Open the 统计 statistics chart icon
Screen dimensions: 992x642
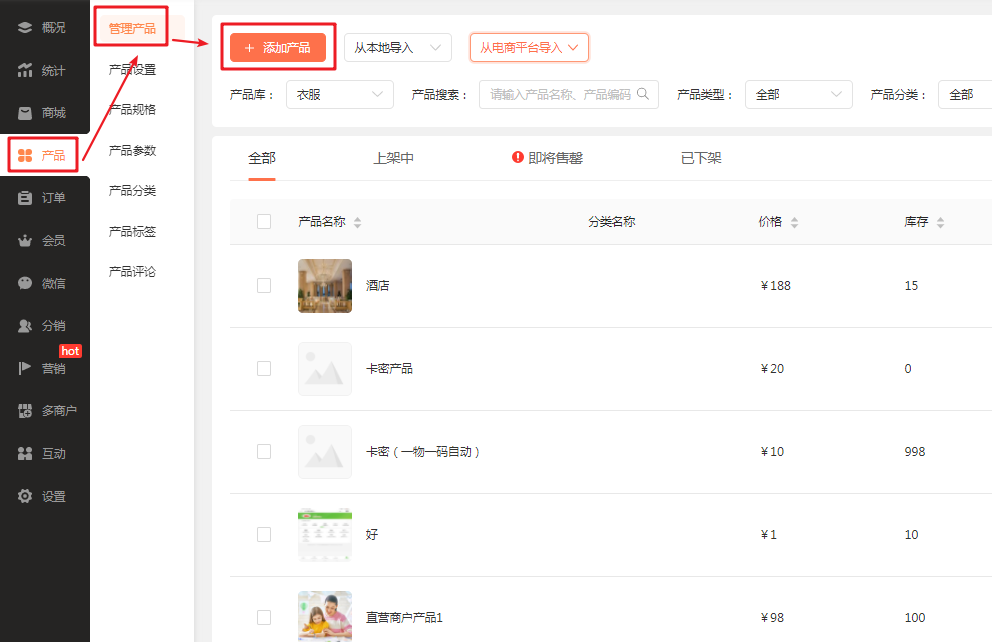coord(25,70)
